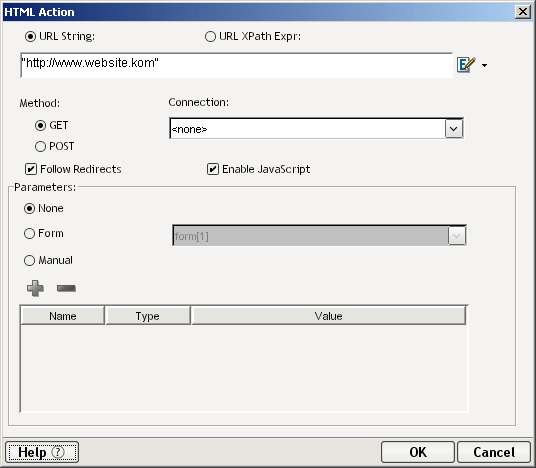The image size is (536, 468).
Task: Toggle the Follow Redirects checkbox
Action: [x=31, y=169]
